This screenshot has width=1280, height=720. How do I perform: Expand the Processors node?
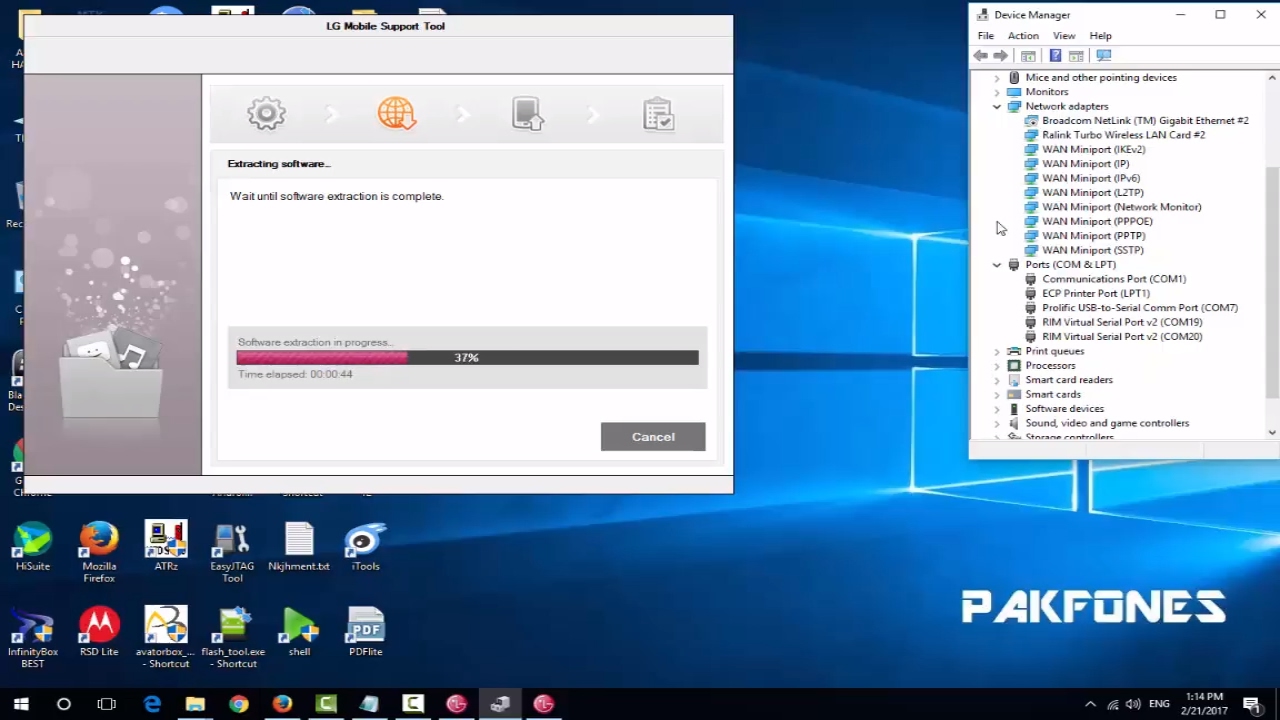996,366
